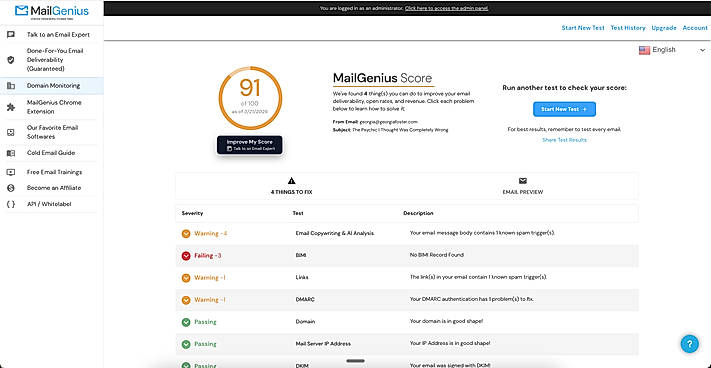
Task: Click the icon beside Our Favorite Email Softwares
Action: pyautogui.click(x=11, y=132)
